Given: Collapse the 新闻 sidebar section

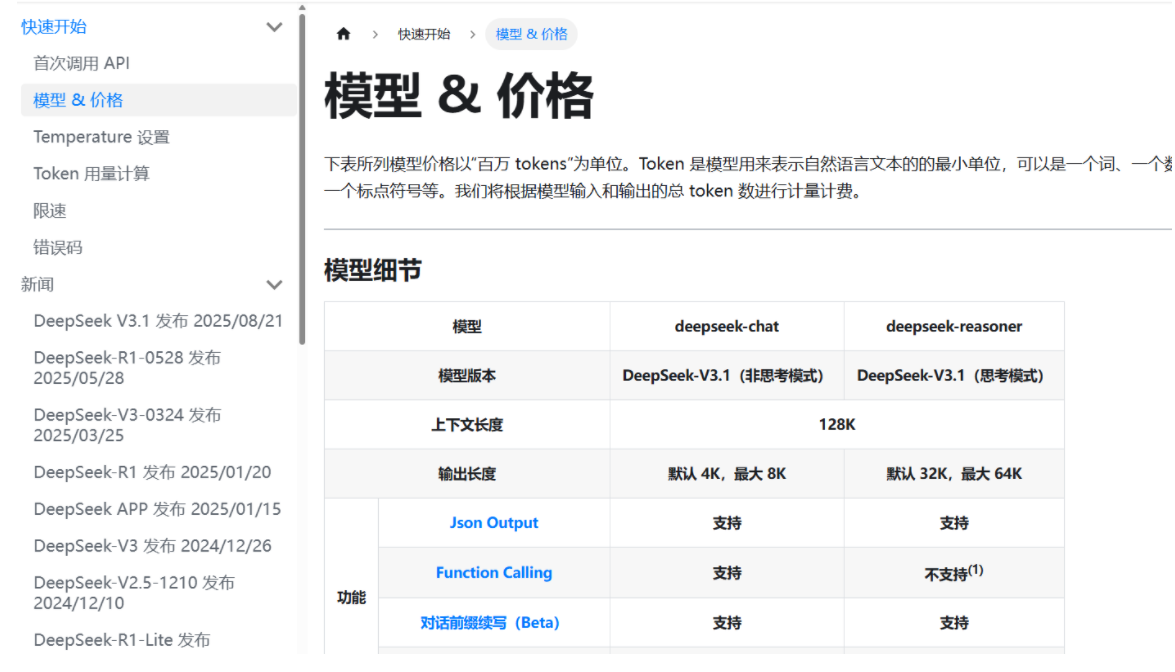Looking at the screenshot, I should (274, 285).
